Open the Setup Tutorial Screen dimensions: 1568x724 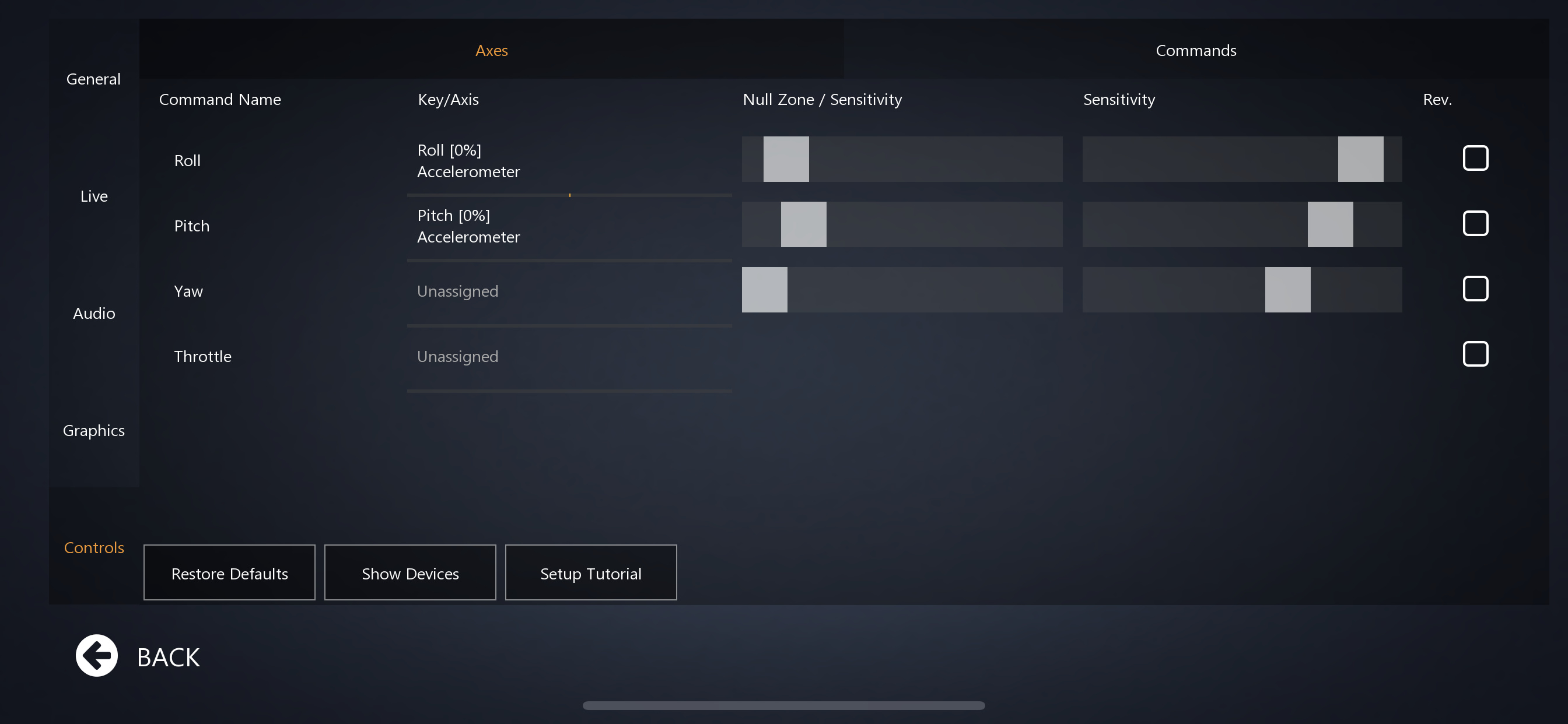[590, 573]
